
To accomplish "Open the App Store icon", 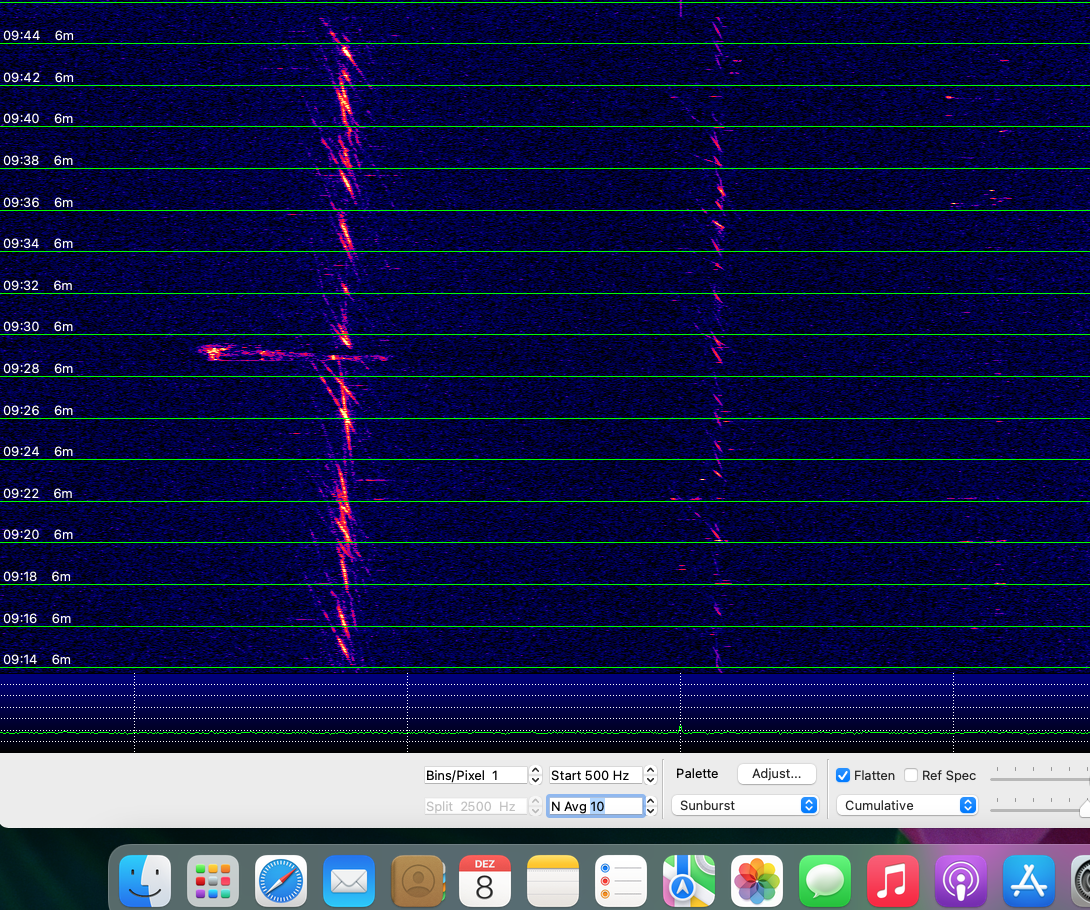I will [x=1029, y=881].
